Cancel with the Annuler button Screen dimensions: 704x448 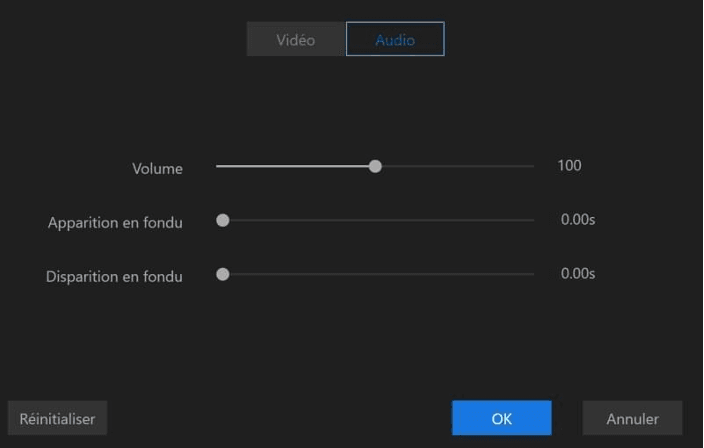(632, 418)
